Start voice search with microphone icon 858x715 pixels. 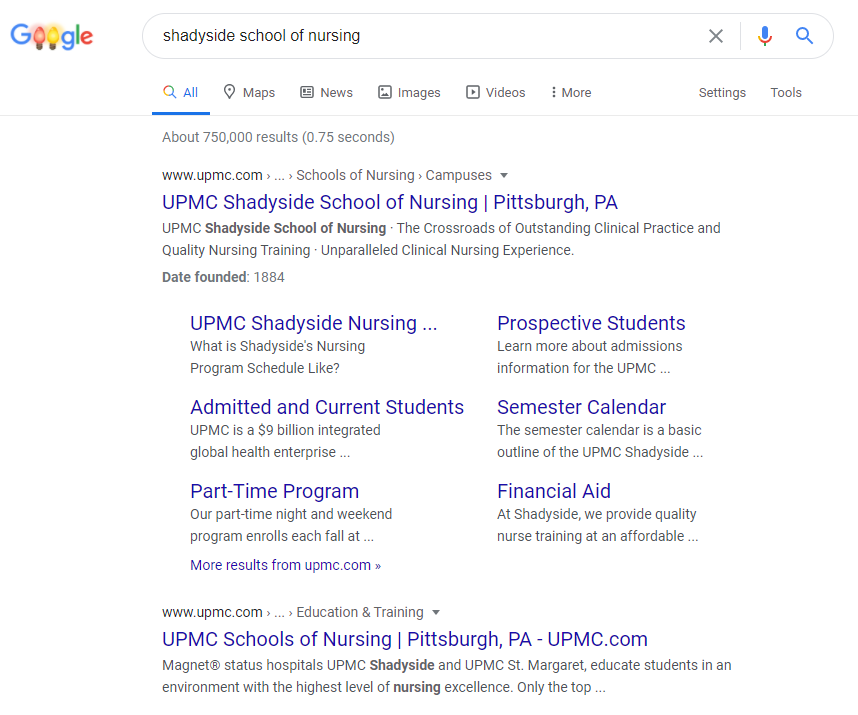click(765, 36)
